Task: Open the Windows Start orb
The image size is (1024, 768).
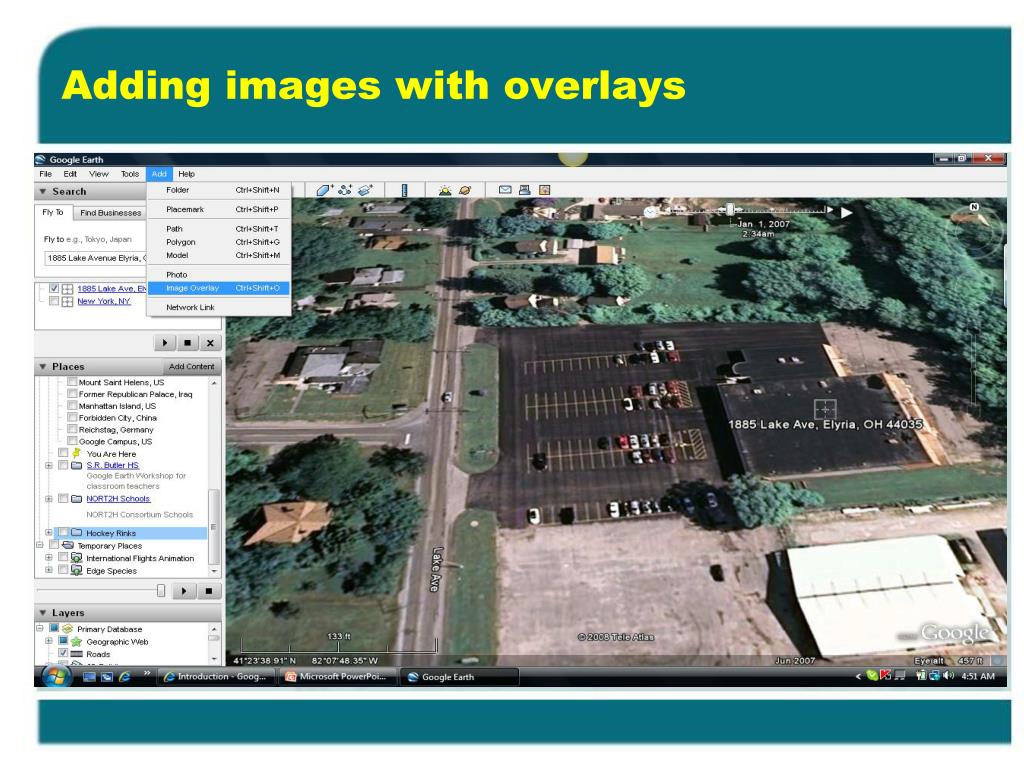Action: (56, 676)
